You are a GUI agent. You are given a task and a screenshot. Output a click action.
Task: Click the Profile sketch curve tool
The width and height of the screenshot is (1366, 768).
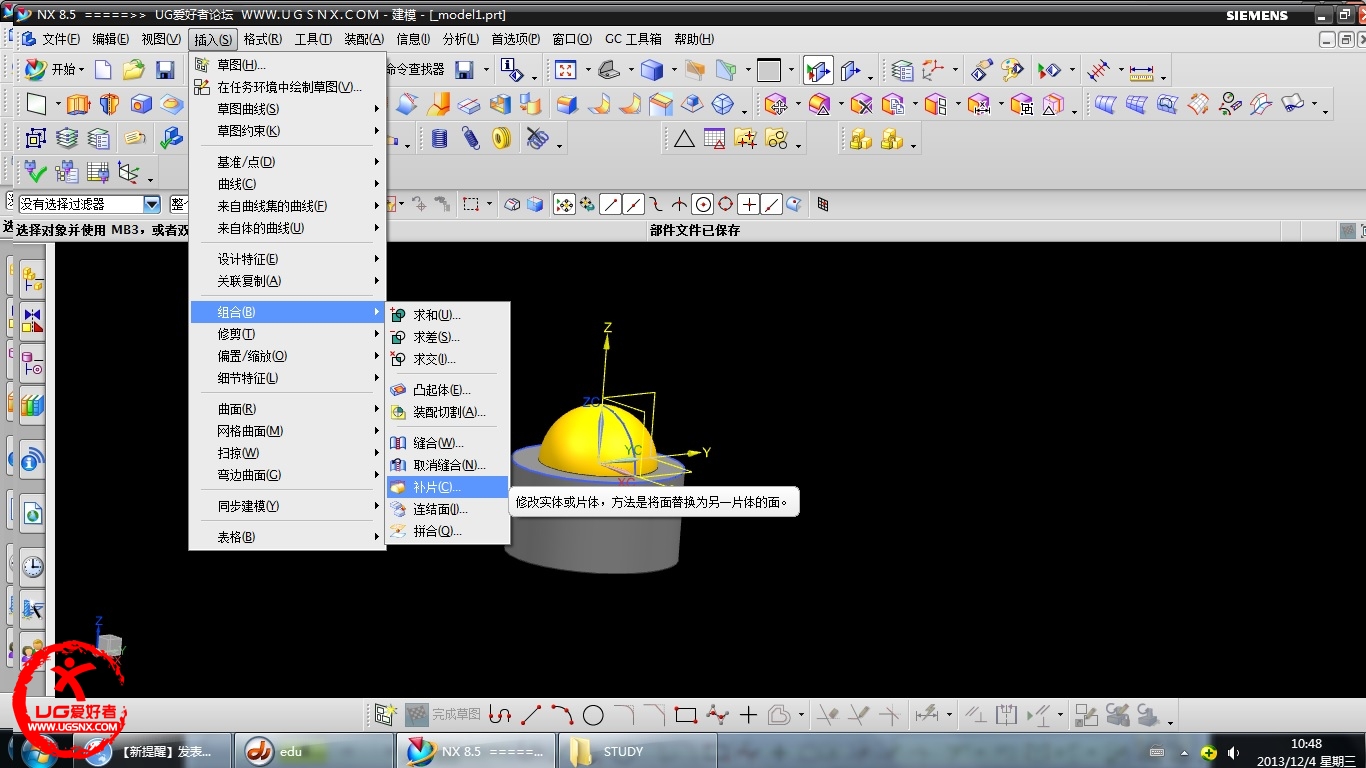pos(500,715)
